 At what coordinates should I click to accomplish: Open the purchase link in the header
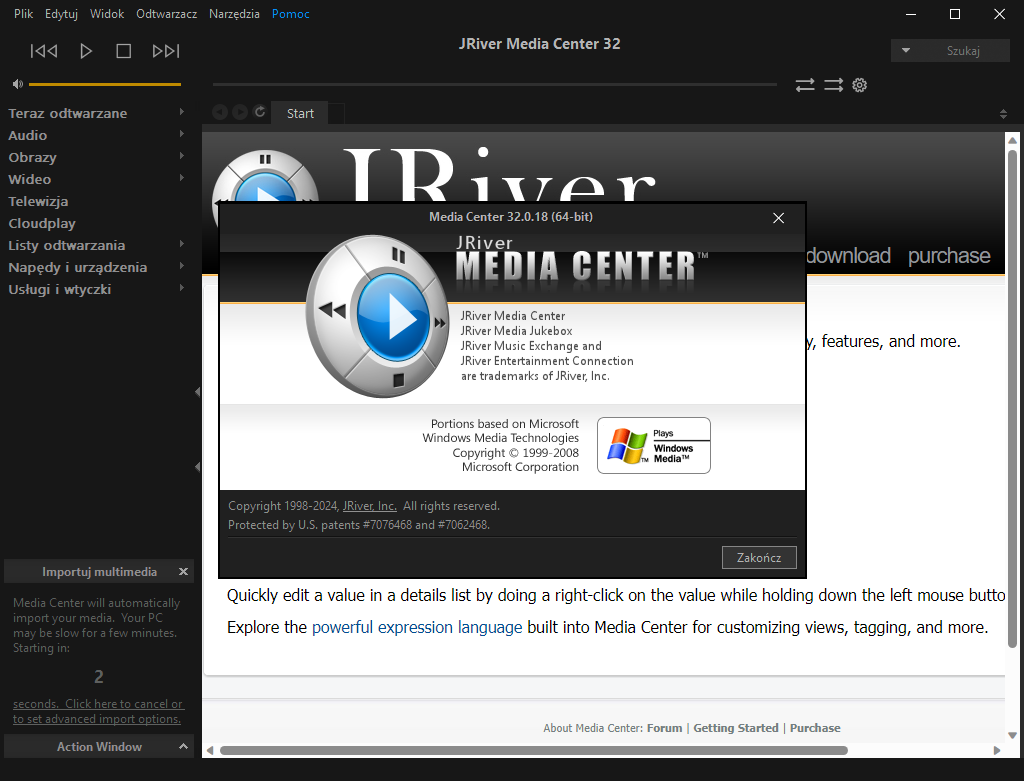click(x=949, y=255)
